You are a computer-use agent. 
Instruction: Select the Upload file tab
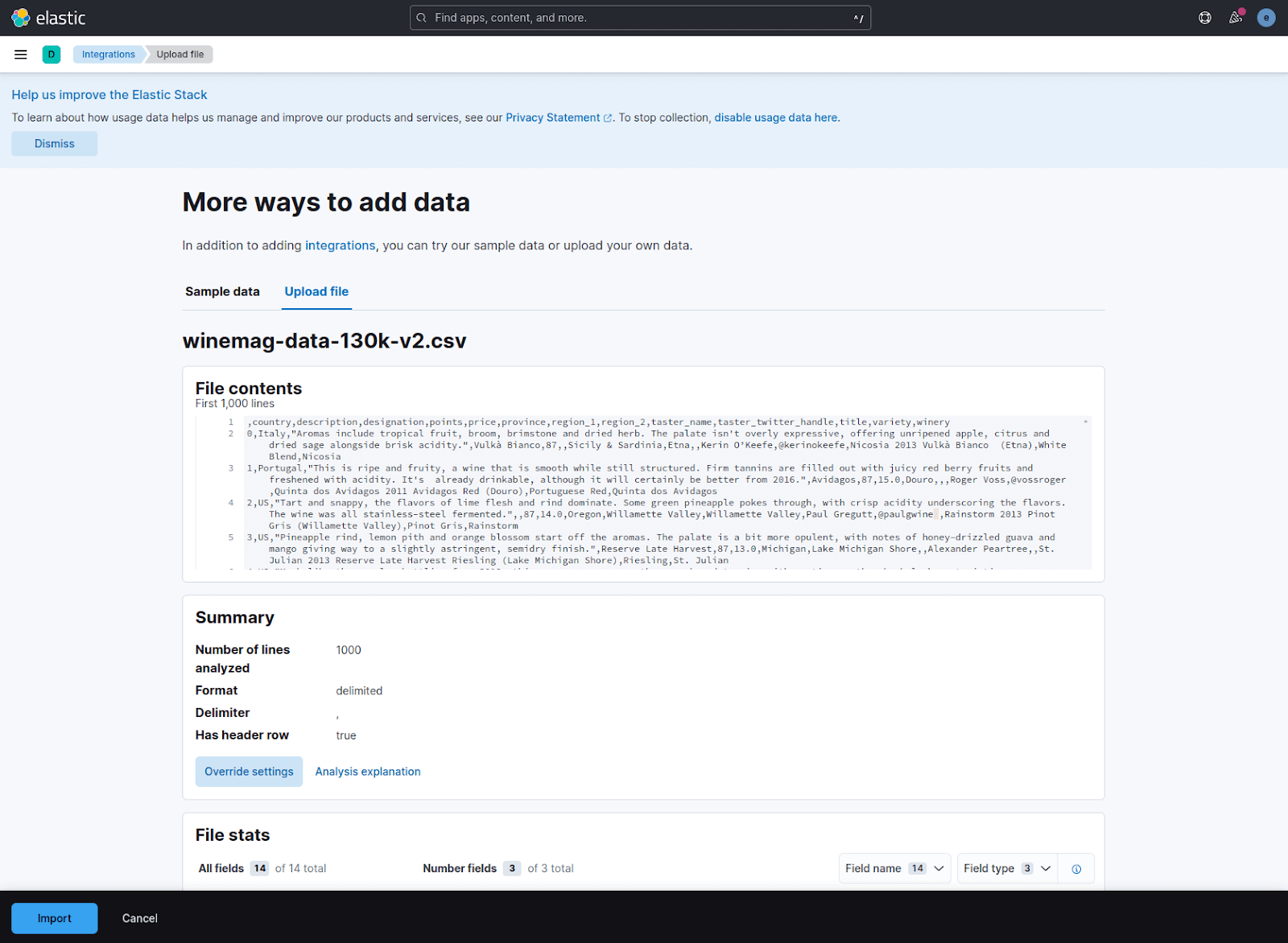point(316,291)
